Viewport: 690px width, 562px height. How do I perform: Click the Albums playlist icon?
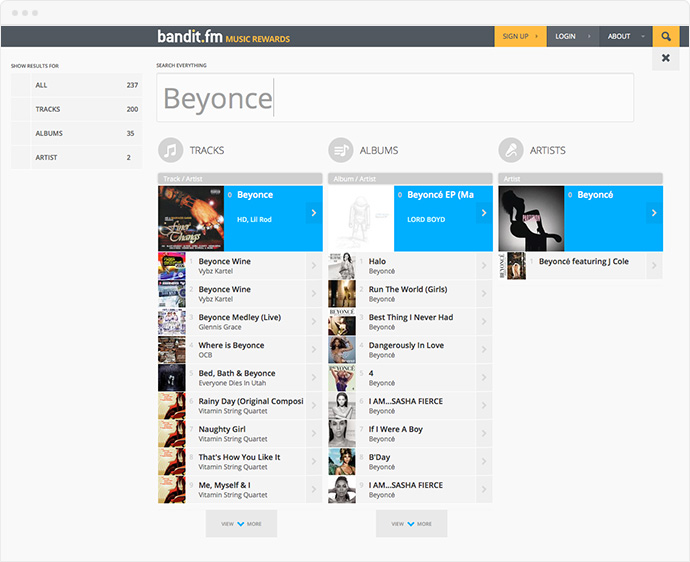click(x=341, y=151)
